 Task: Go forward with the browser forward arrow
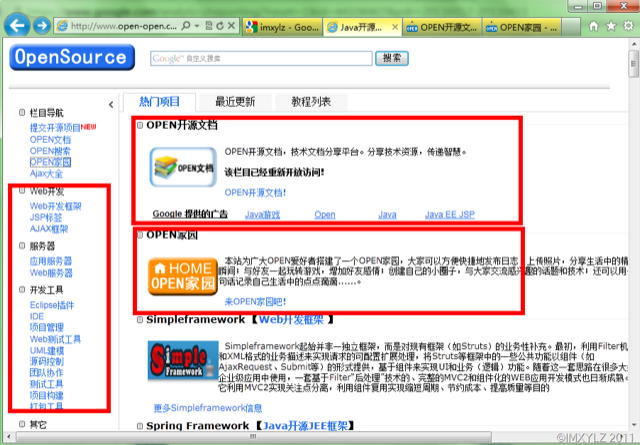pyautogui.click(x=42, y=26)
